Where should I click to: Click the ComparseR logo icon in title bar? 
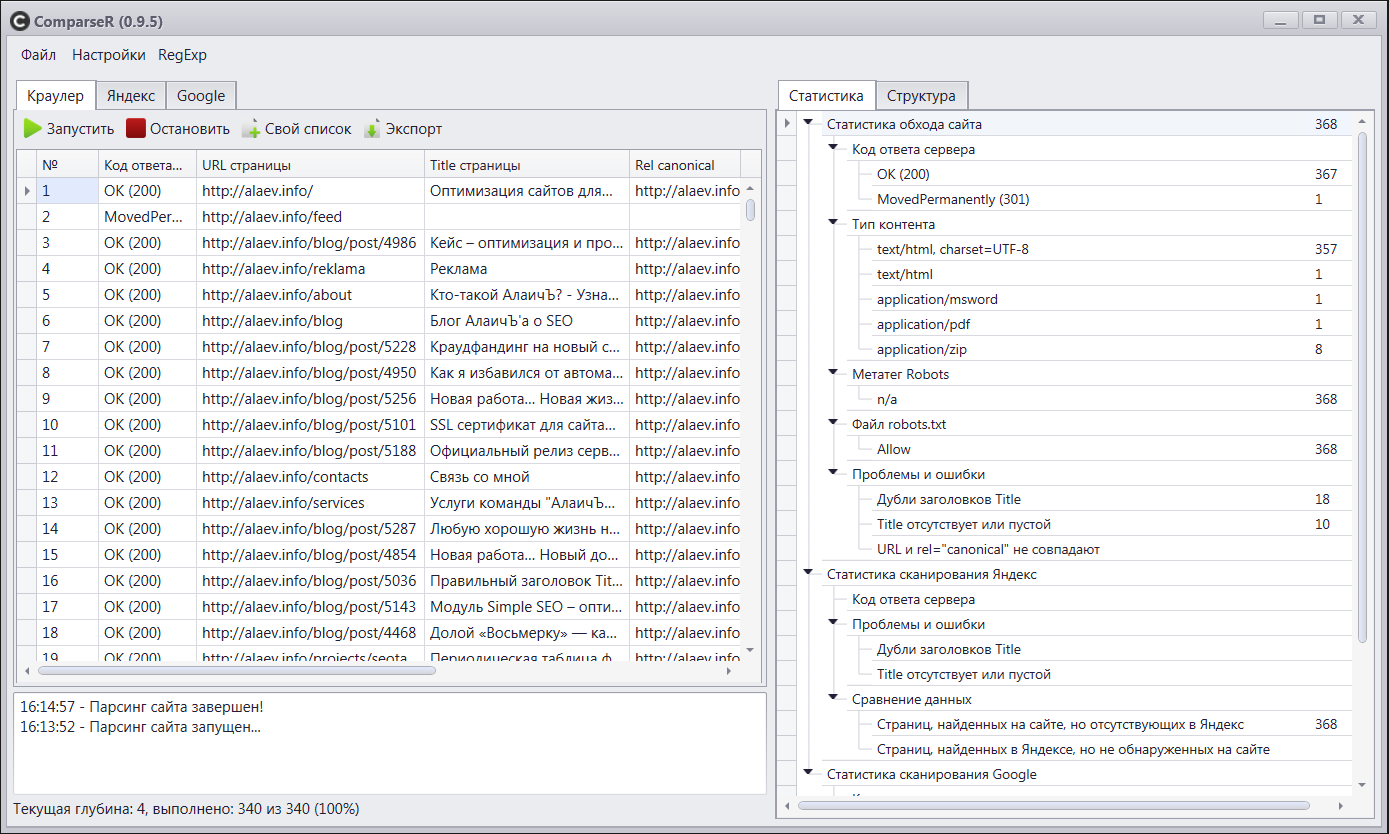pos(19,20)
